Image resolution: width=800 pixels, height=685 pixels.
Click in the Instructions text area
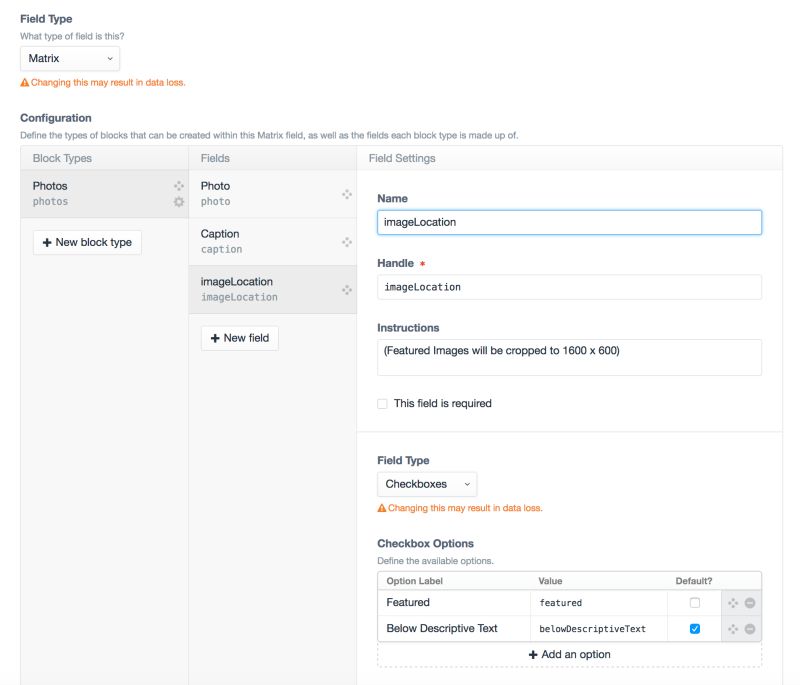[x=569, y=358]
